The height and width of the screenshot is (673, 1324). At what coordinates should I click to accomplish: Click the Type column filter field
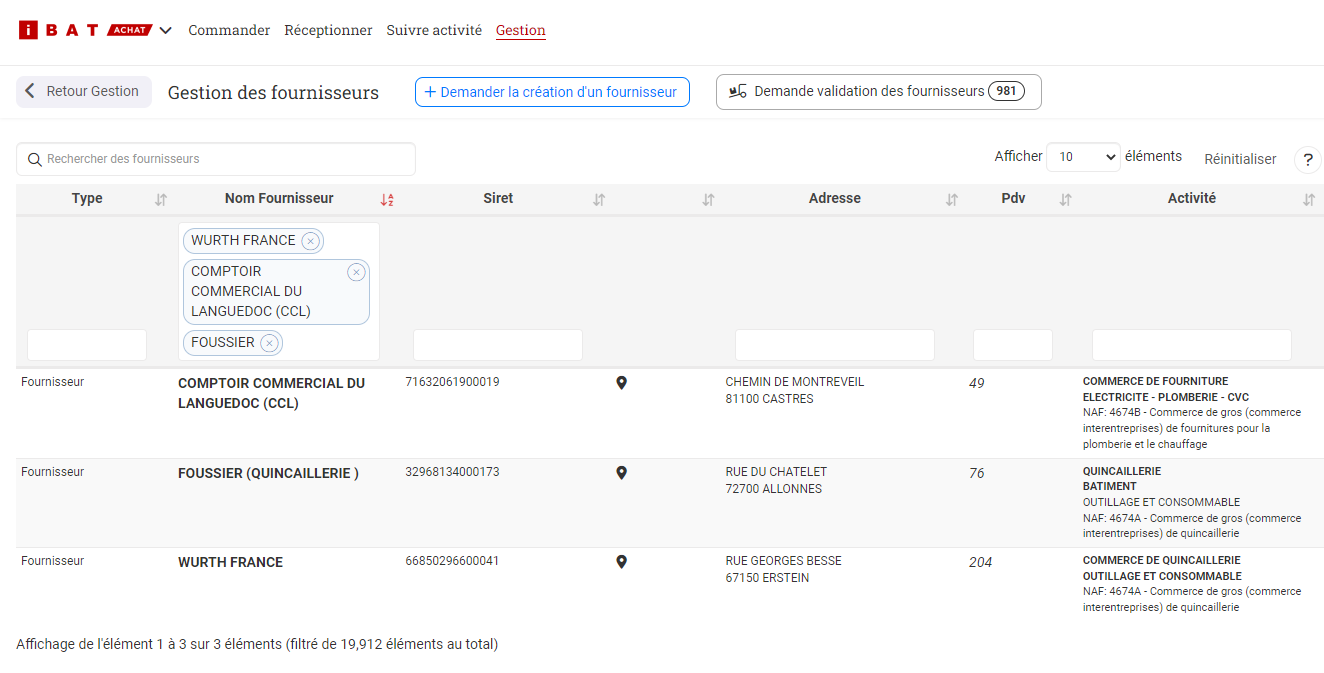pyautogui.click(x=87, y=345)
